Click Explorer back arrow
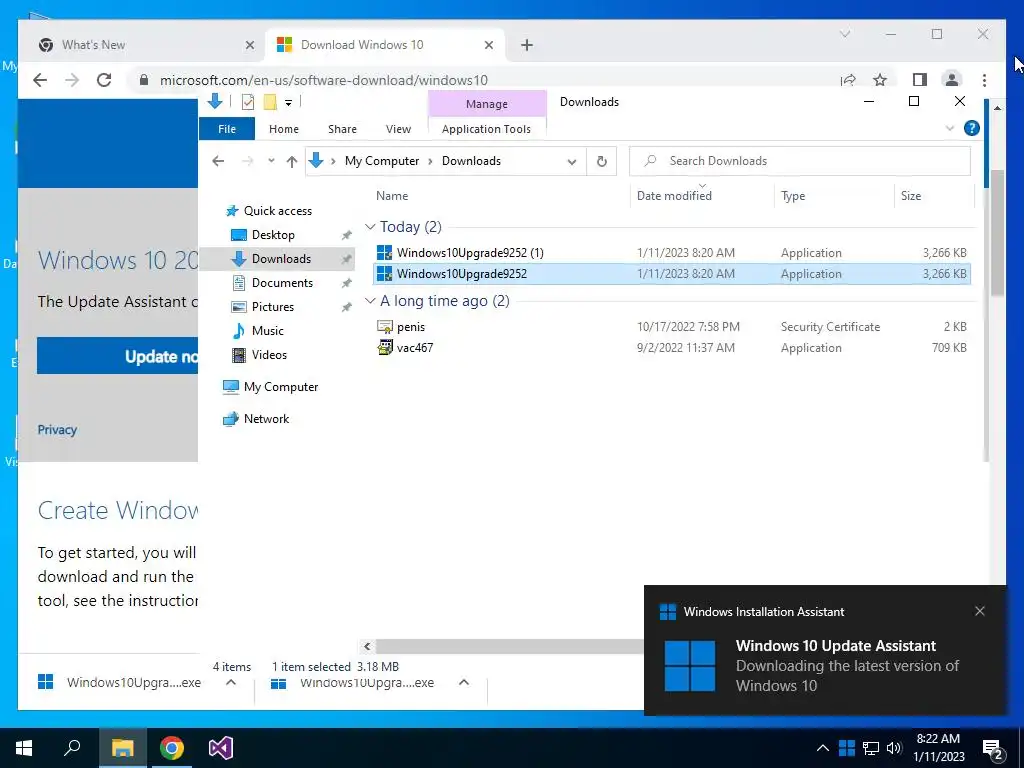This screenshot has width=1024, height=768. pos(218,161)
